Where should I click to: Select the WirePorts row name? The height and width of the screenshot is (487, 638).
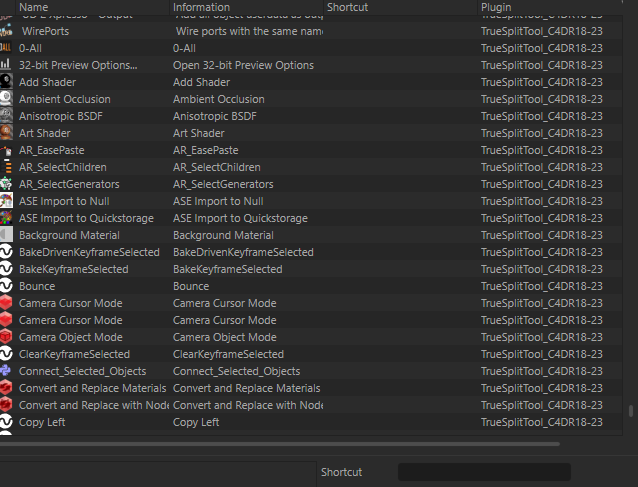45,31
